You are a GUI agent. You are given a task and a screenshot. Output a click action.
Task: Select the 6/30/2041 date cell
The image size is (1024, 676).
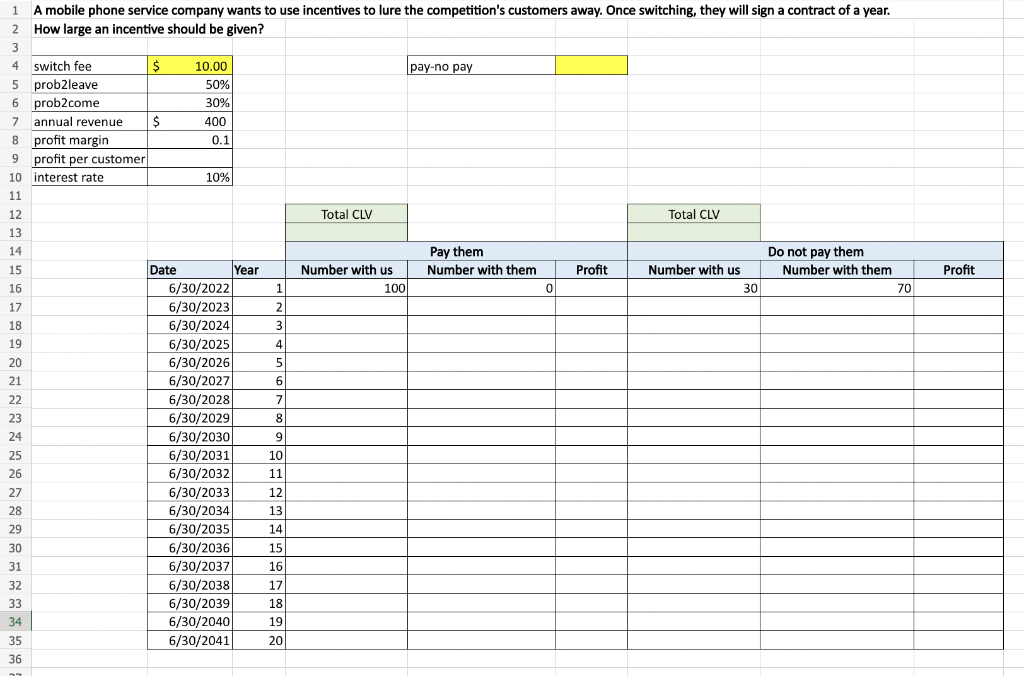190,640
